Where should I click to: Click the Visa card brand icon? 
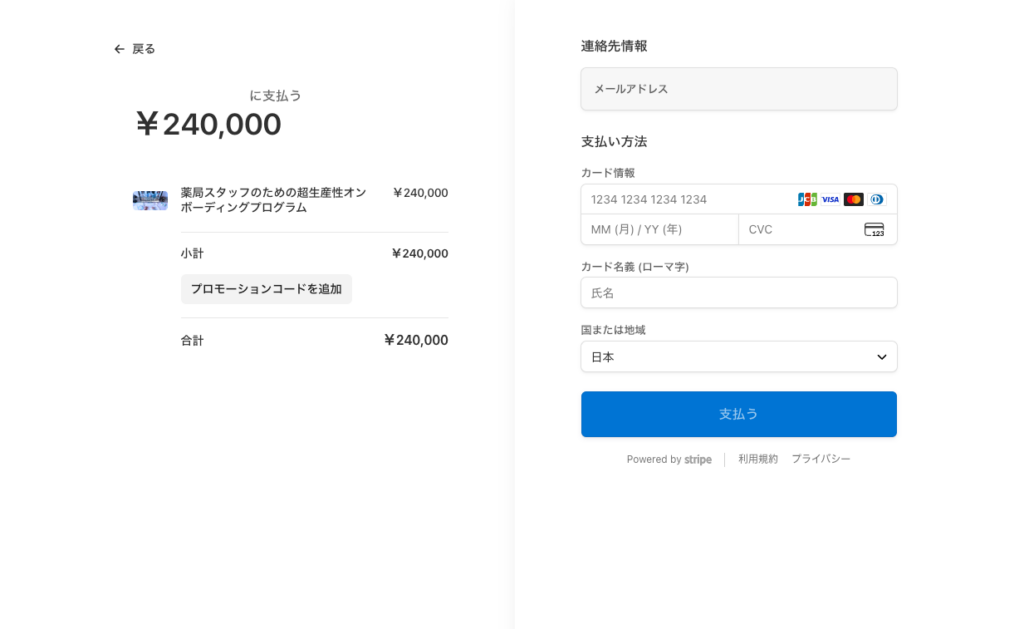(x=830, y=199)
